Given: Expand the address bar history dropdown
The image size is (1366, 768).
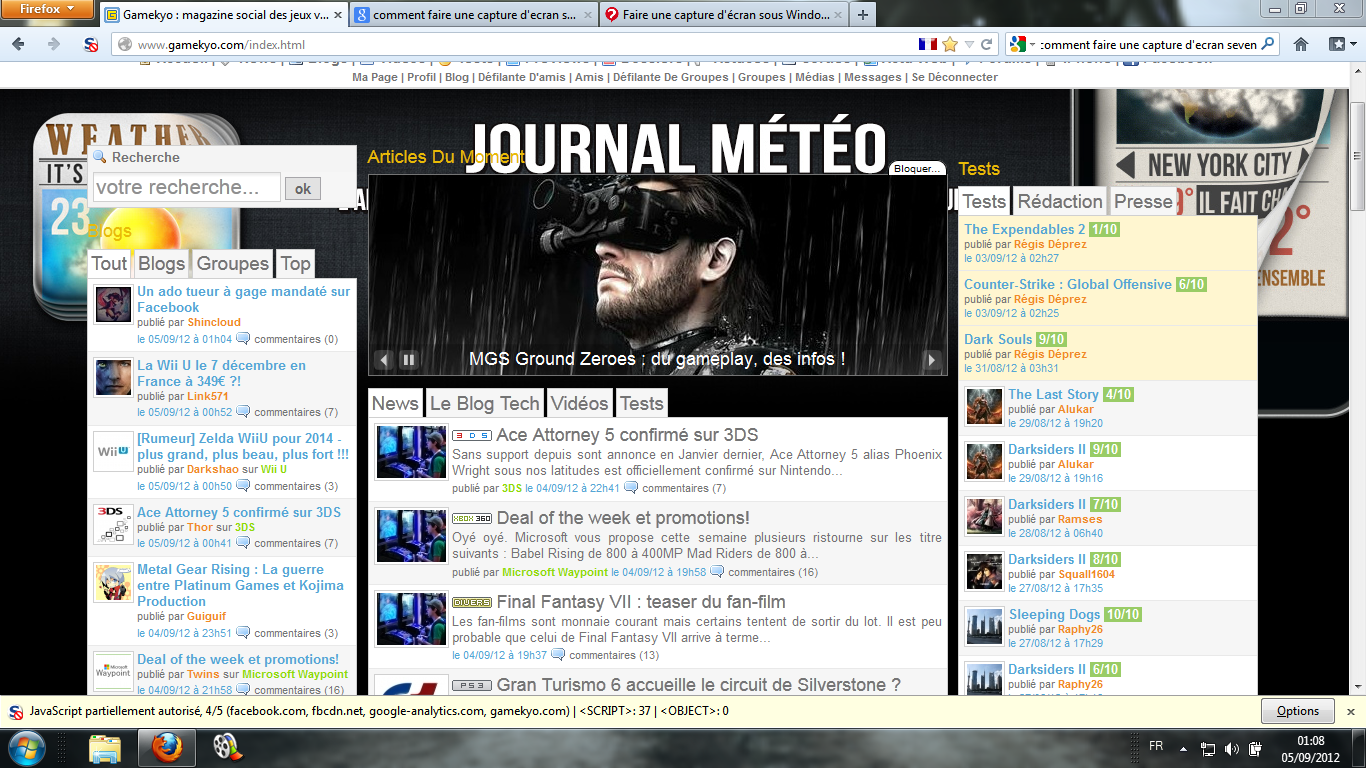Looking at the screenshot, I should click(x=968, y=44).
